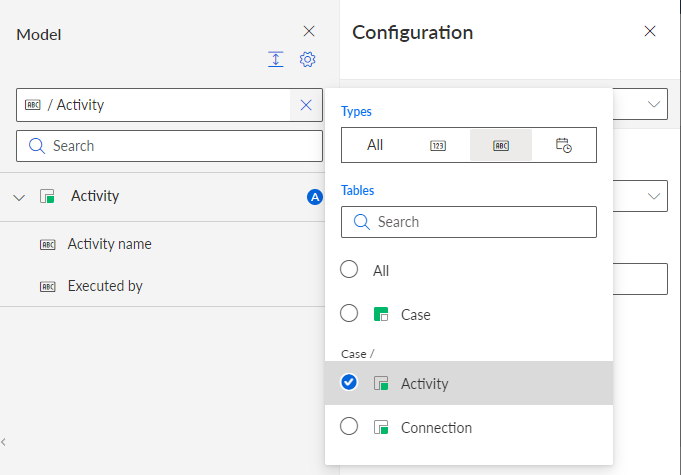Click the 'Configuration' panel title
681x475 pixels.
click(x=413, y=33)
